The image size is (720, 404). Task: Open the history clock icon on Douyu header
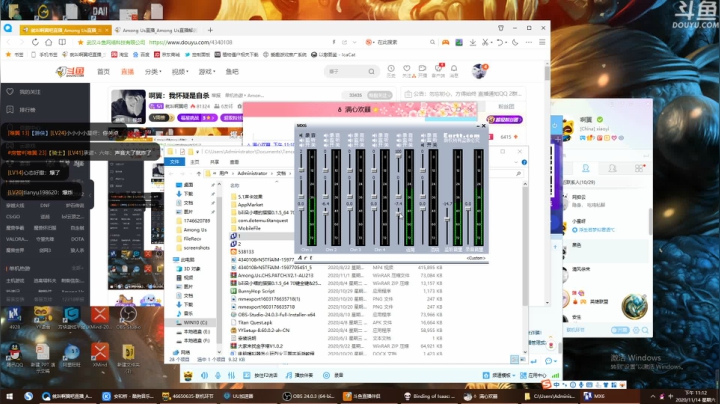391,69
